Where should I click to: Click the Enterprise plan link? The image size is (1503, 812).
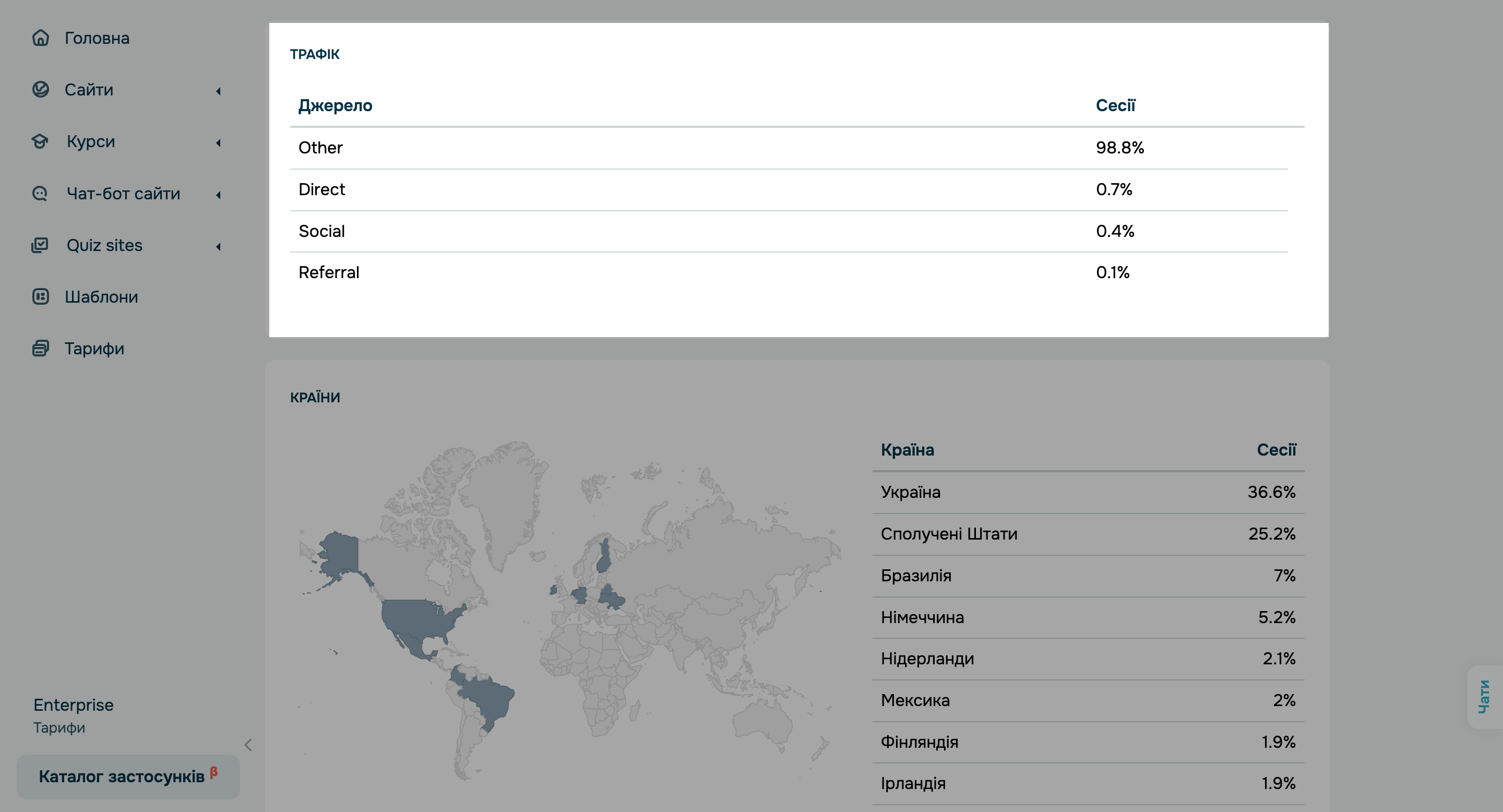point(74,704)
